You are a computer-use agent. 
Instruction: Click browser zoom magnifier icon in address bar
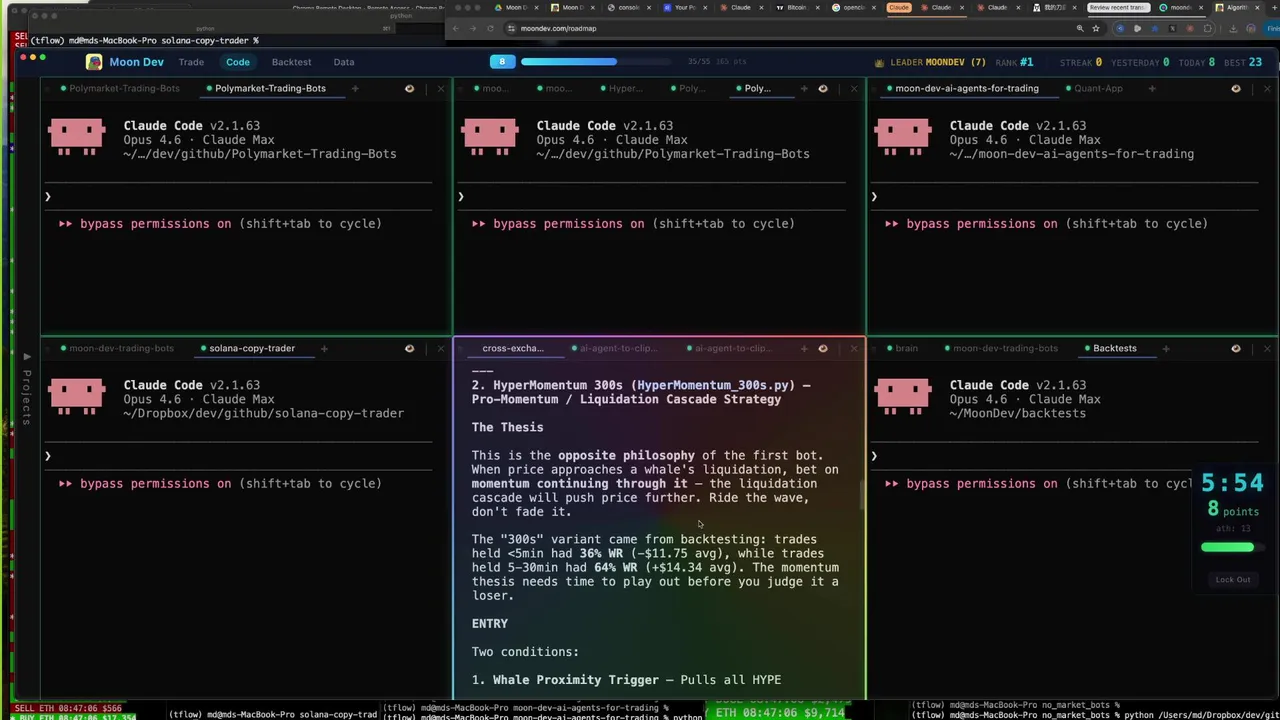1080,28
